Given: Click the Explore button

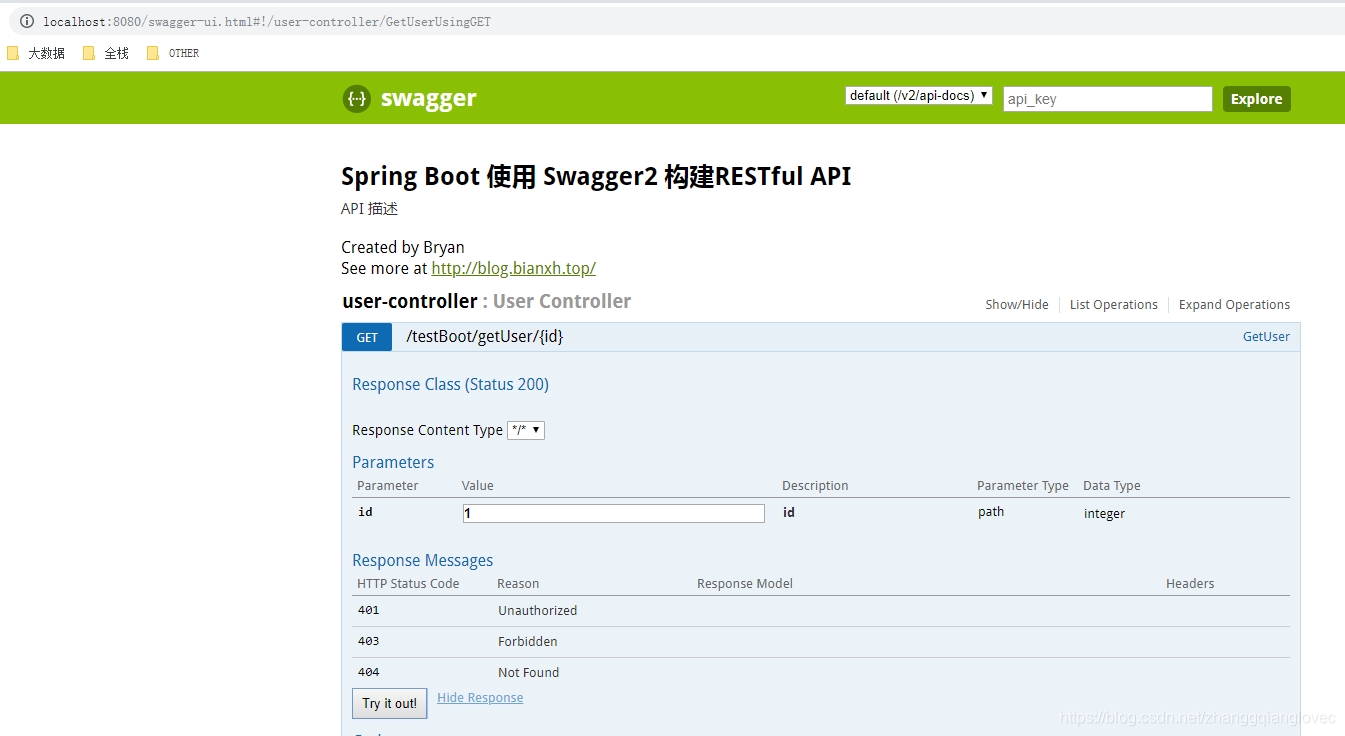Looking at the screenshot, I should click(1257, 99).
